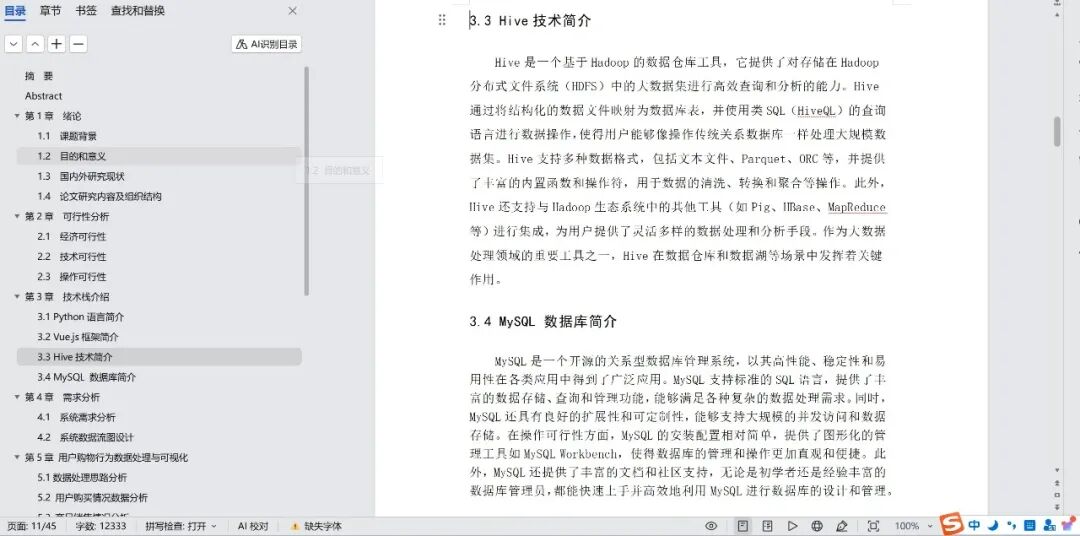Switch to page layout view icon
The width and height of the screenshot is (1080, 536).
point(743,526)
